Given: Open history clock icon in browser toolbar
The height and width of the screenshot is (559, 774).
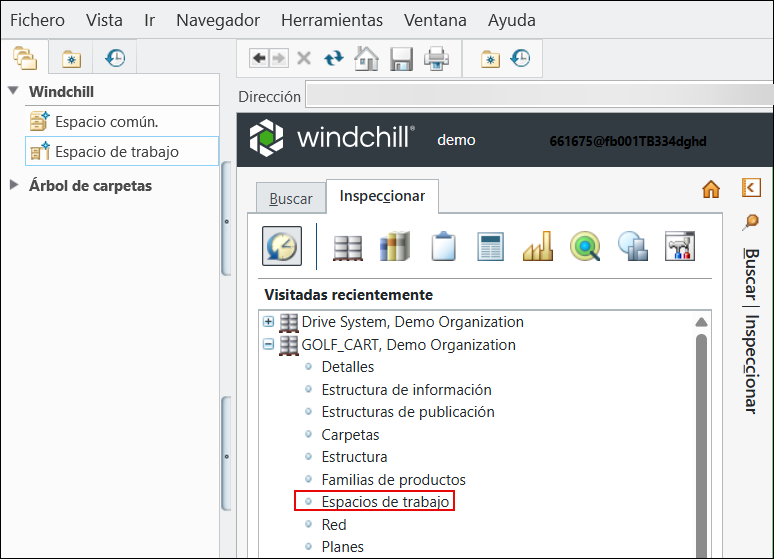Looking at the screenshot, I should coord(520,58).
